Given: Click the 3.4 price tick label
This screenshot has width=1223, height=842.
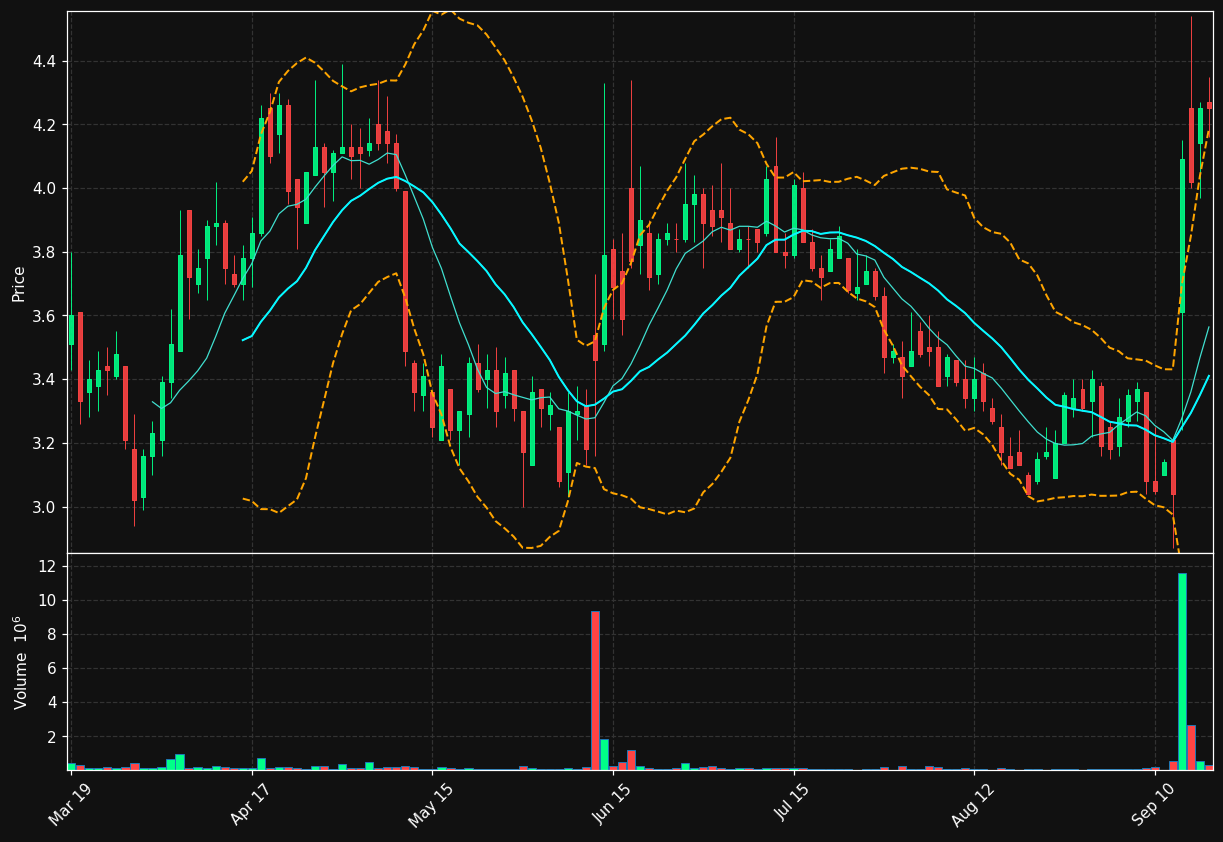Looking at the screenshot, I should coord(44,380).
